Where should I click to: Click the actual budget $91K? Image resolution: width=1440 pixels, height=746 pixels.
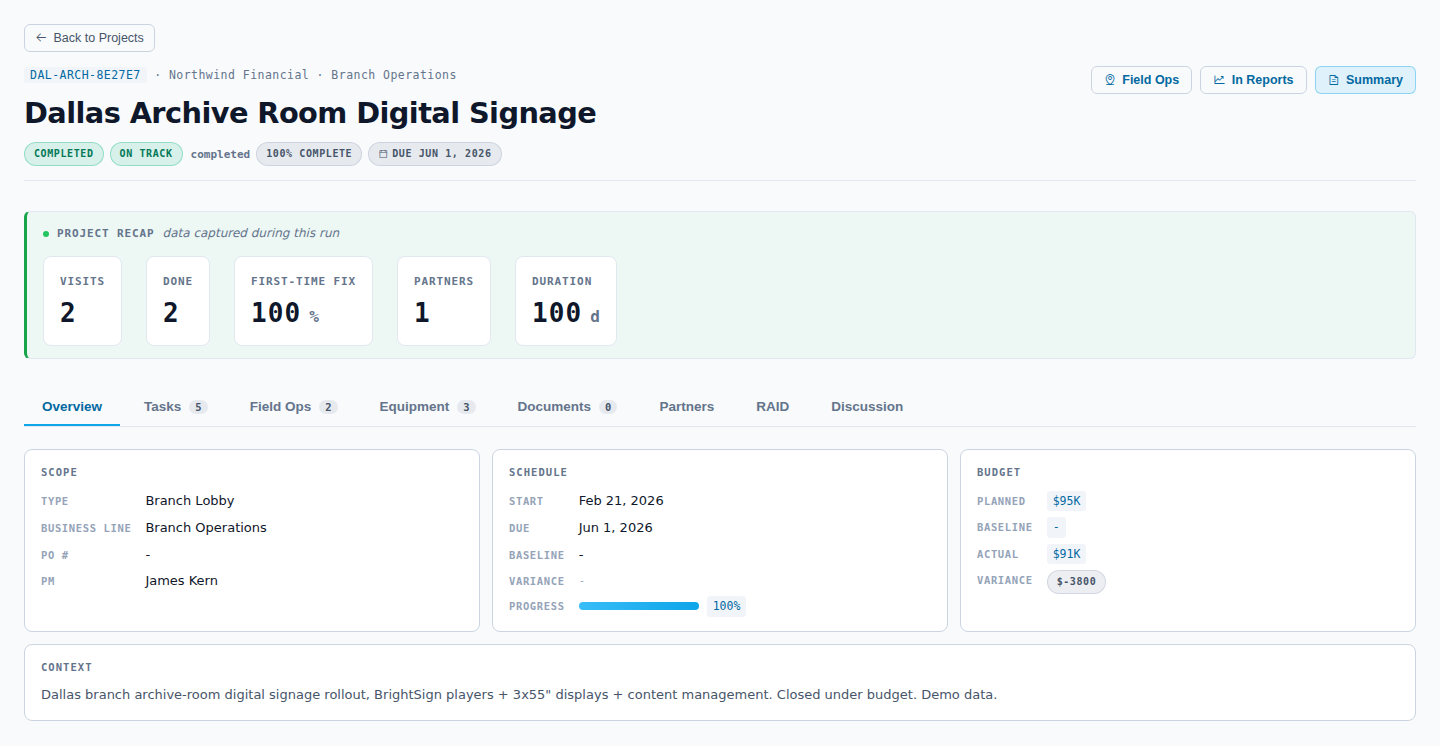[1066, 554]
